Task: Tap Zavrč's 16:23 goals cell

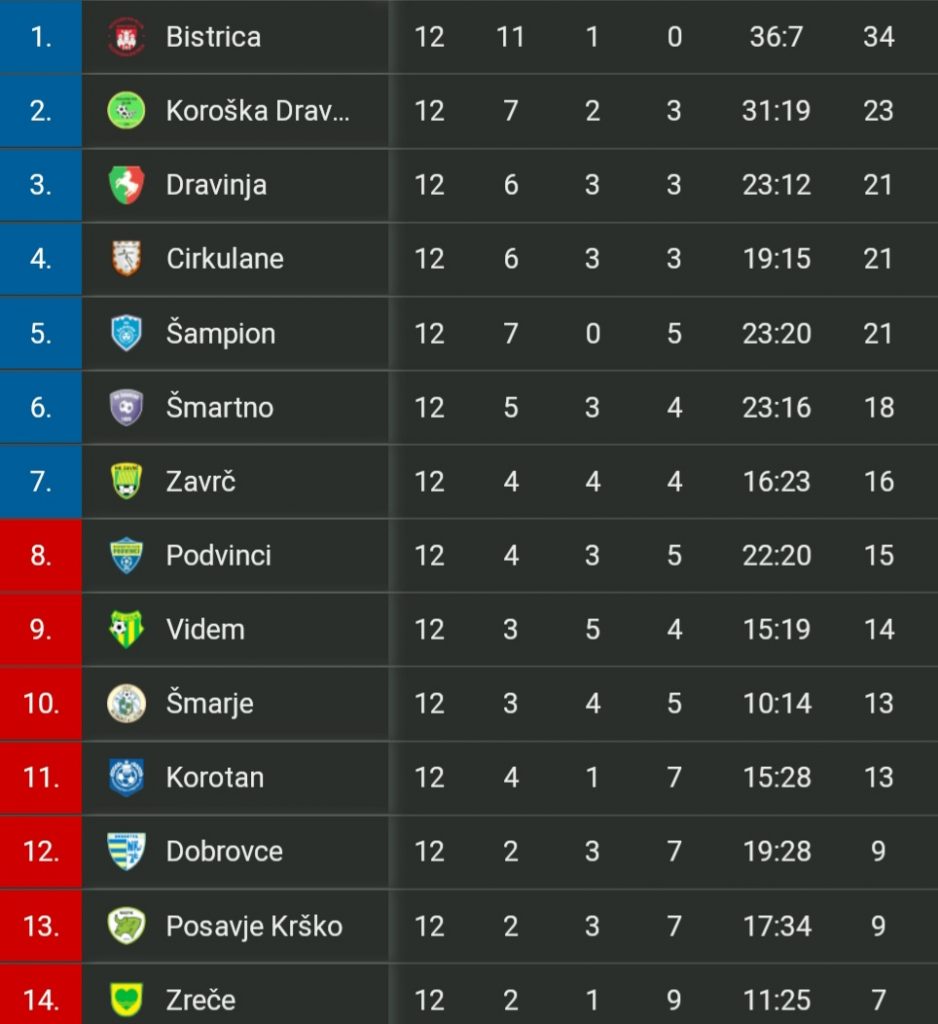Action: tap(777, 481)
